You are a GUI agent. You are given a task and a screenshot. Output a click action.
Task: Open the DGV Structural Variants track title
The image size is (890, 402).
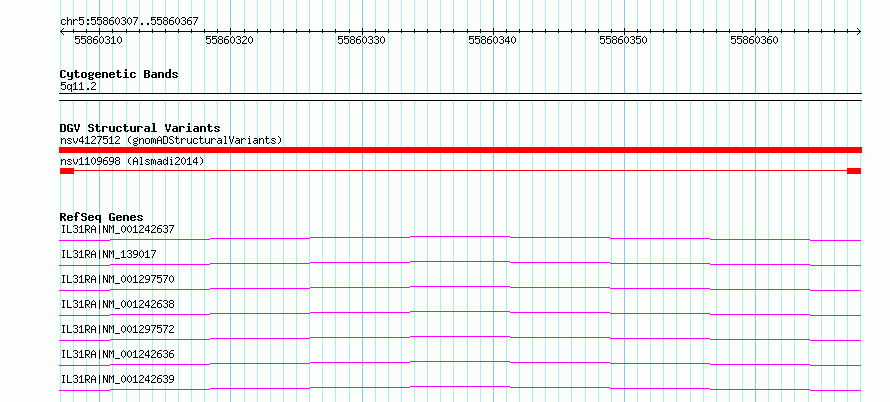(140, 128)
